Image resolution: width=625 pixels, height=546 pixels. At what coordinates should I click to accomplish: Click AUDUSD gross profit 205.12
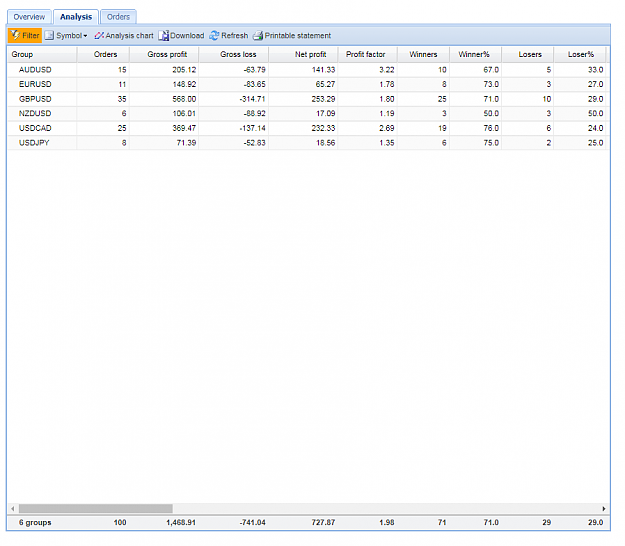point(184,70)
